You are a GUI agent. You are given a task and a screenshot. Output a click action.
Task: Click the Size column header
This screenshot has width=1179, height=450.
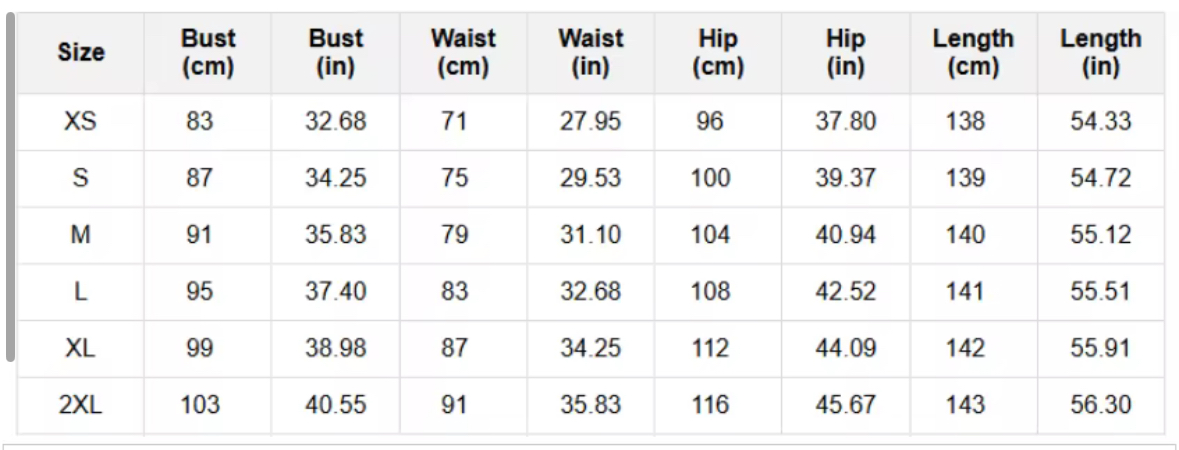pyautogui.click(x=81, y=53)
